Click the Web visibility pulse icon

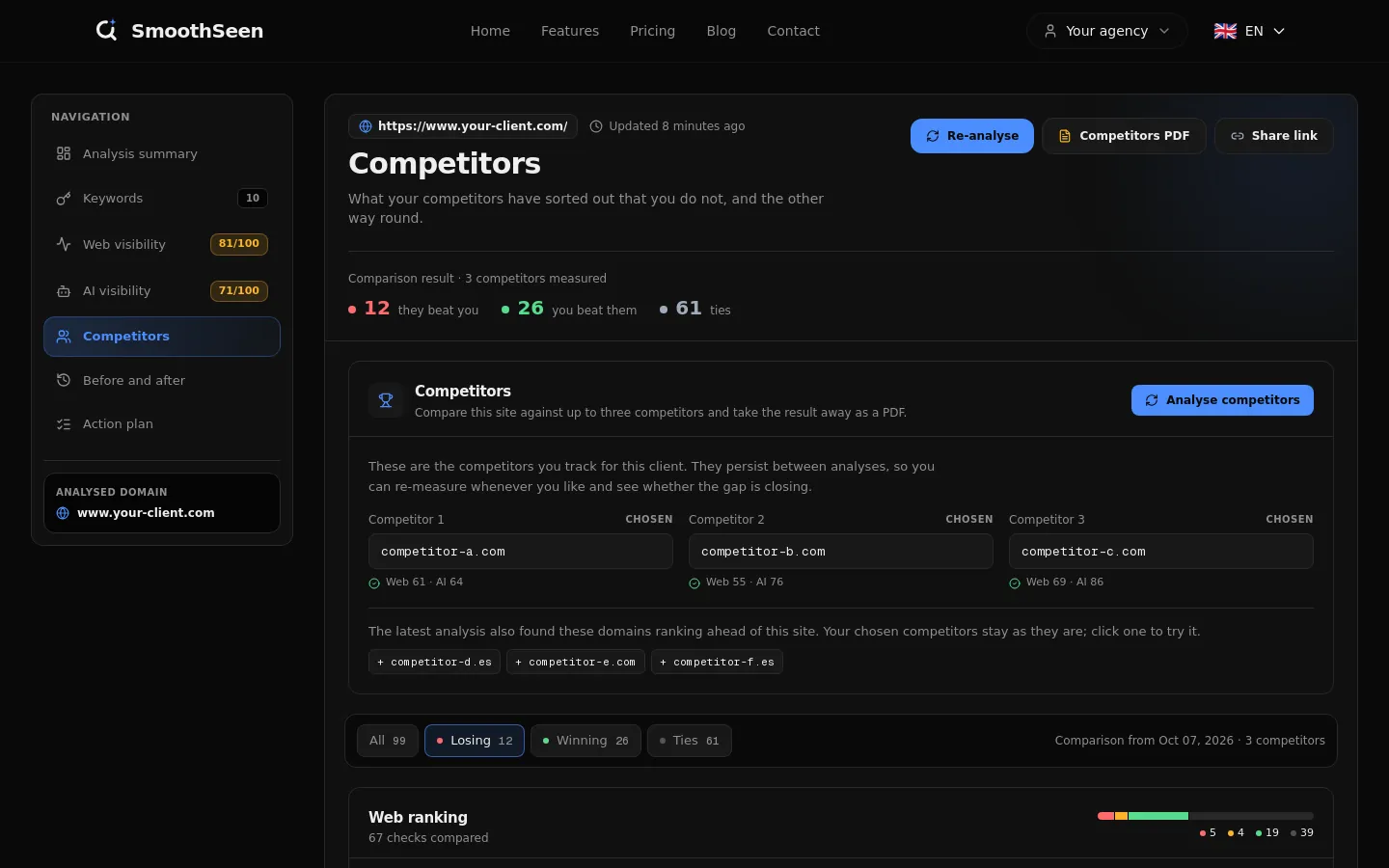(64, 244)
